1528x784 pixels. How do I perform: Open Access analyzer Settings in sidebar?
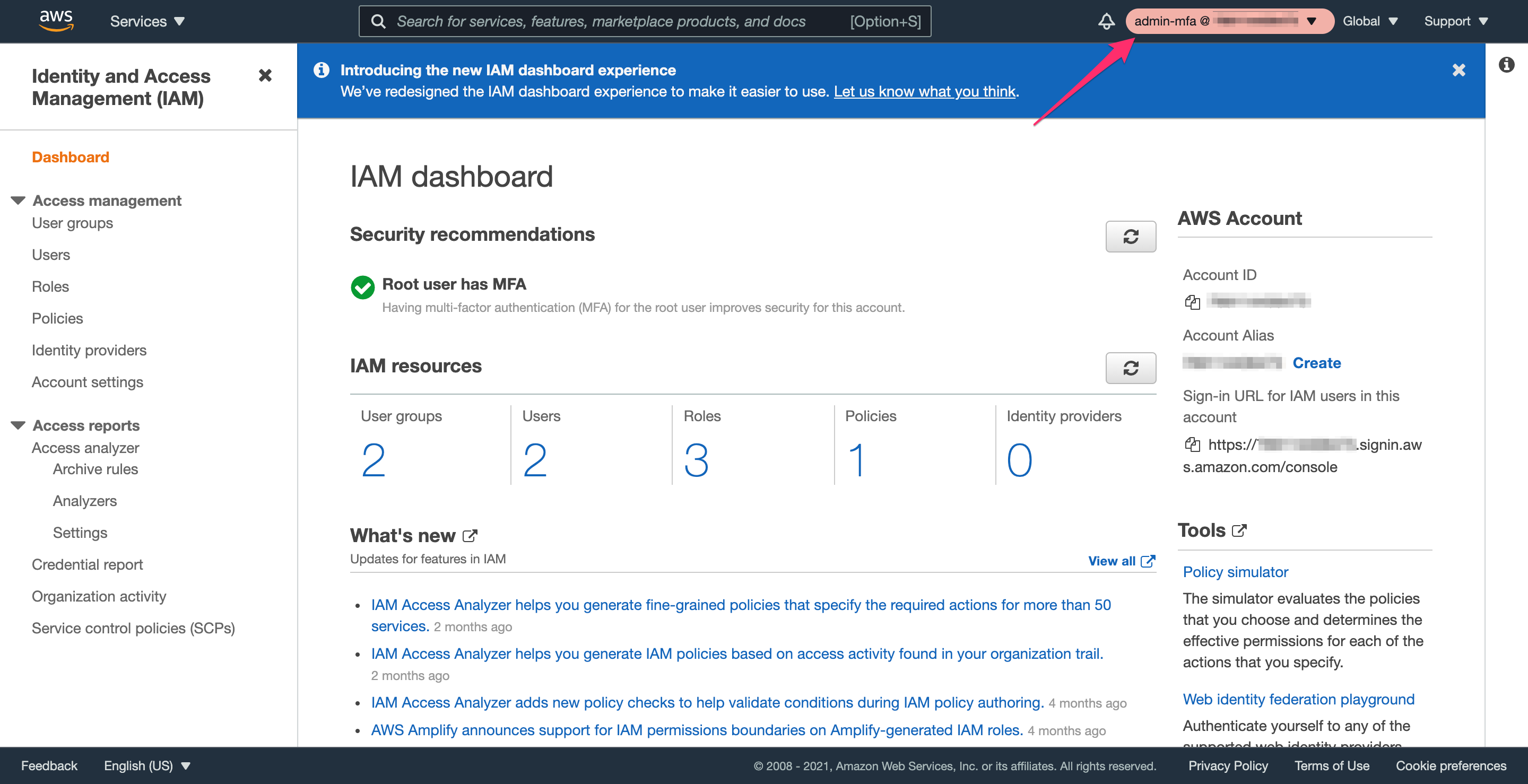[x=80, y=533]
